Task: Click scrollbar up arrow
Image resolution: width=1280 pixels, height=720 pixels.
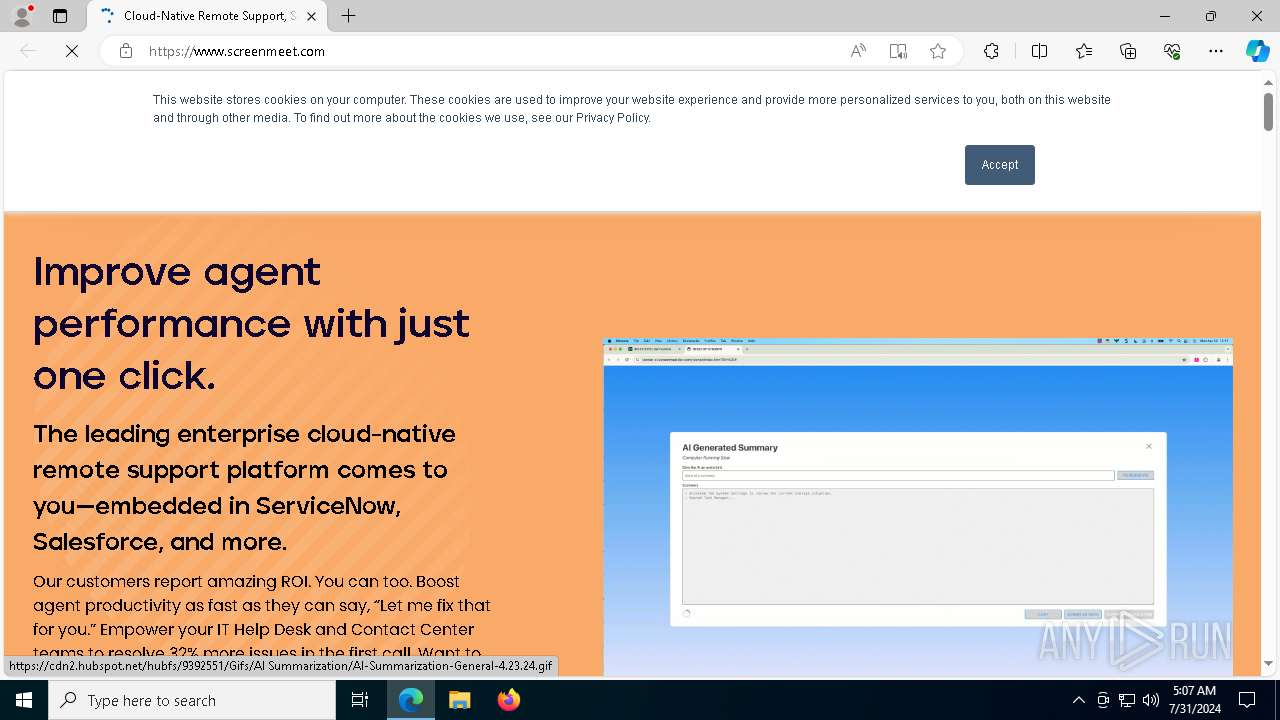Action: click(x=1268, y=82)
